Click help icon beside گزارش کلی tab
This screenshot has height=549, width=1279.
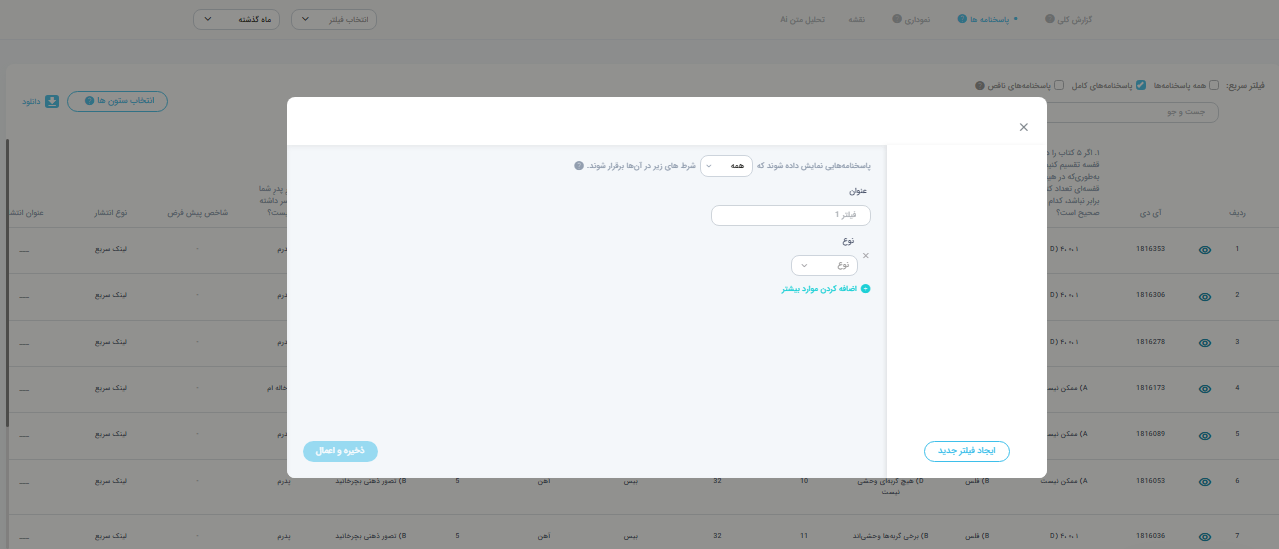pos(1049,19)
